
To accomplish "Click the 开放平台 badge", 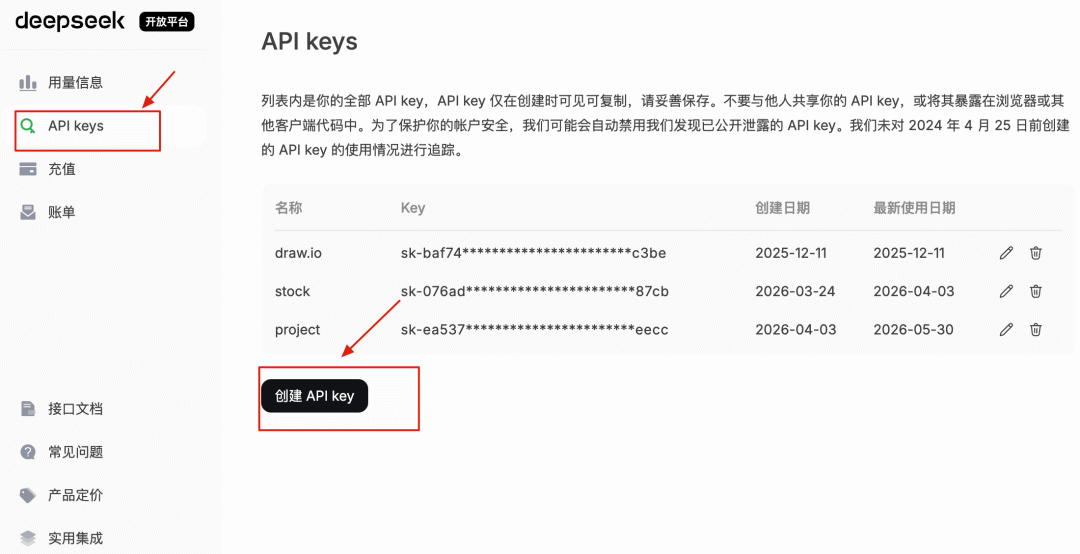I will [x=167, y=22].
